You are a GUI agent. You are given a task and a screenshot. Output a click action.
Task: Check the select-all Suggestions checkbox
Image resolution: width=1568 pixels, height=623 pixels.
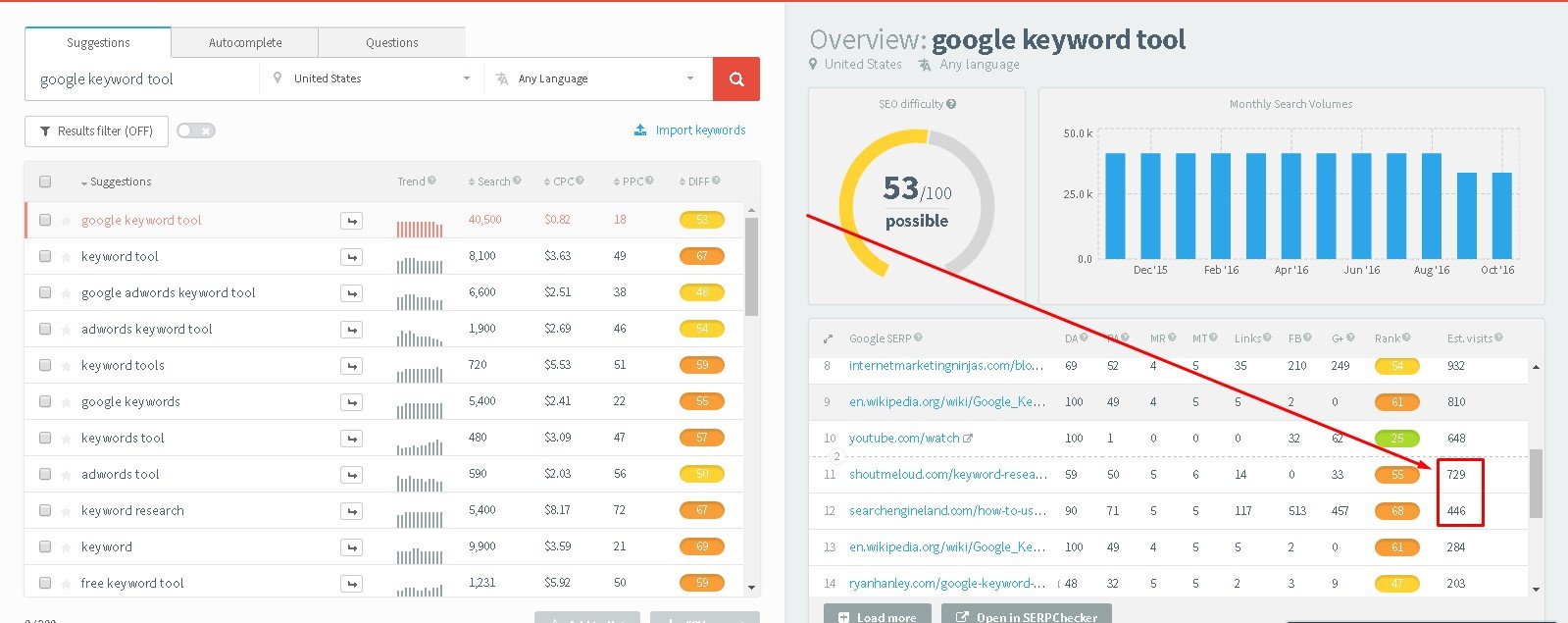(45, 182)
